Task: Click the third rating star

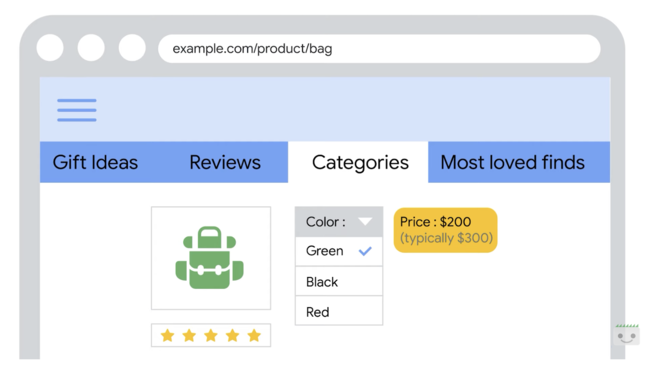Action: (x=211, y=335)
